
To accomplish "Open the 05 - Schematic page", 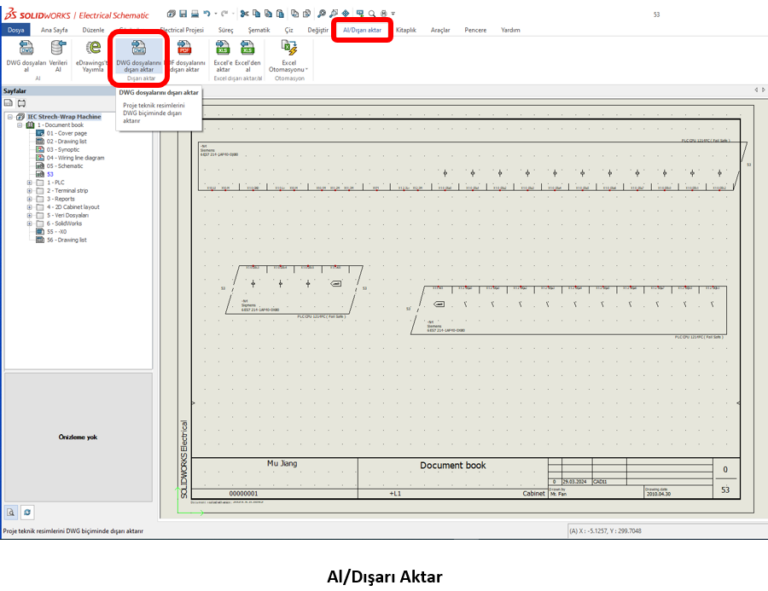I will [64, 165].
